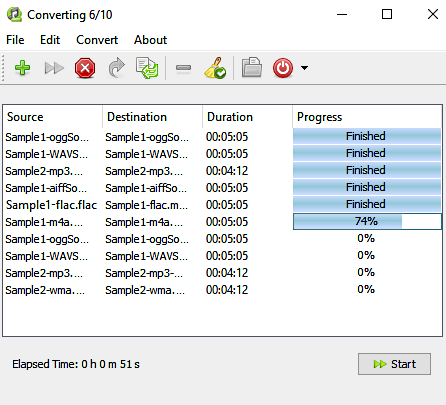Click the documents with green arrow icon

147,68
